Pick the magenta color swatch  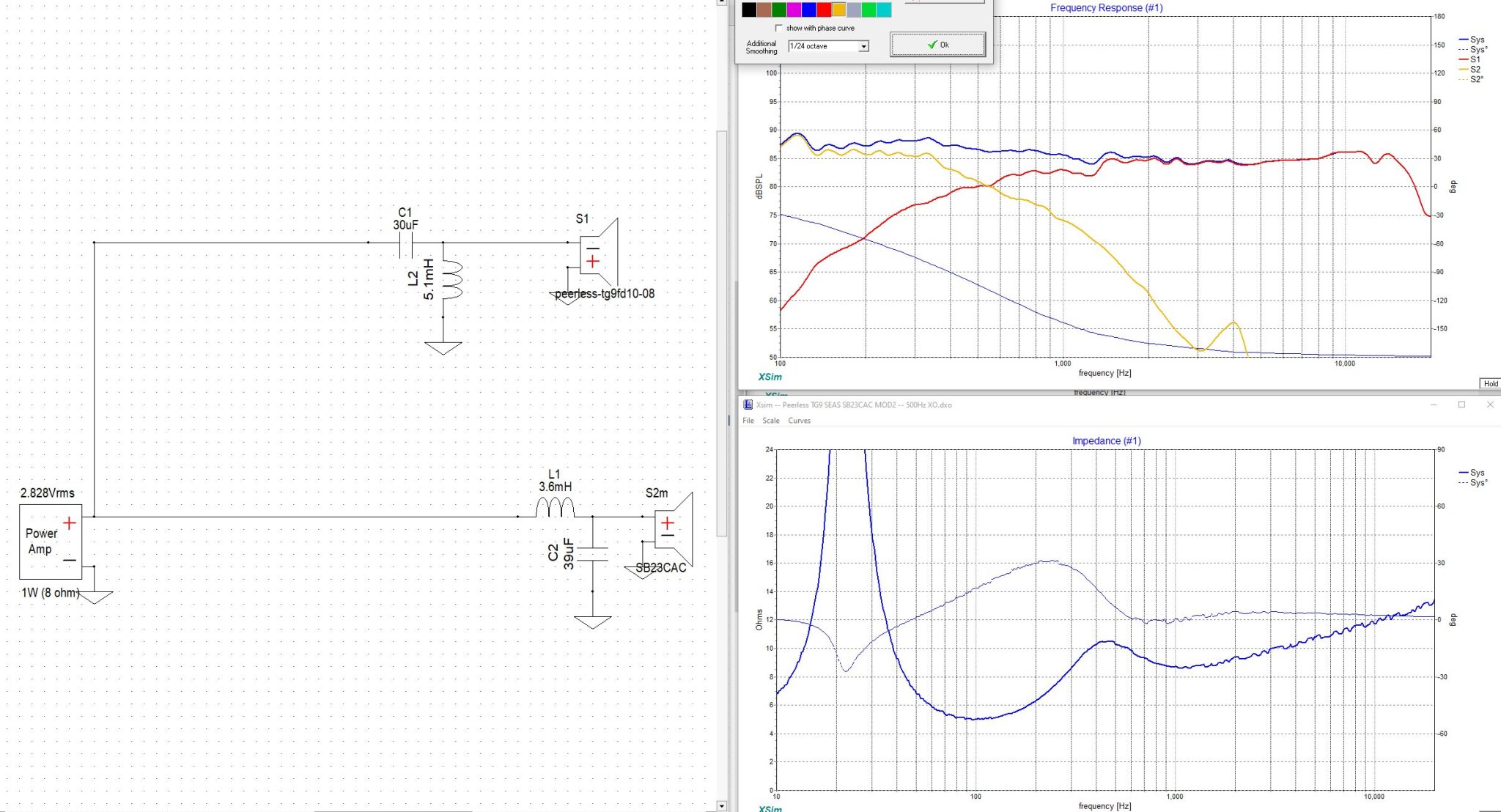(794, 10)
